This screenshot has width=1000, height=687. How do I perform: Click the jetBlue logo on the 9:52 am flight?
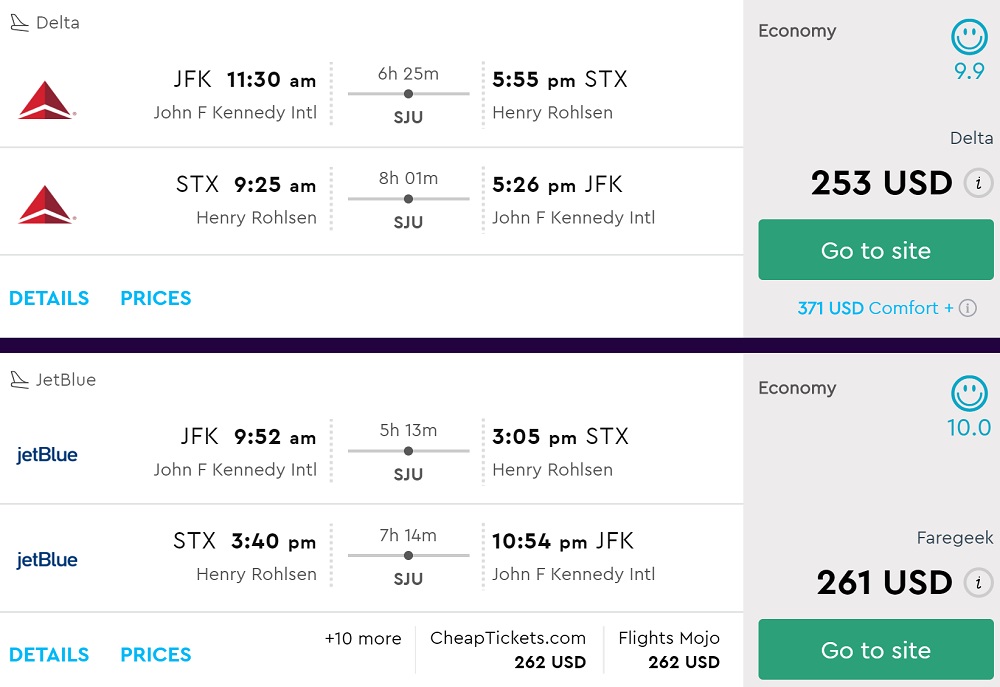[x=47, y=455]
